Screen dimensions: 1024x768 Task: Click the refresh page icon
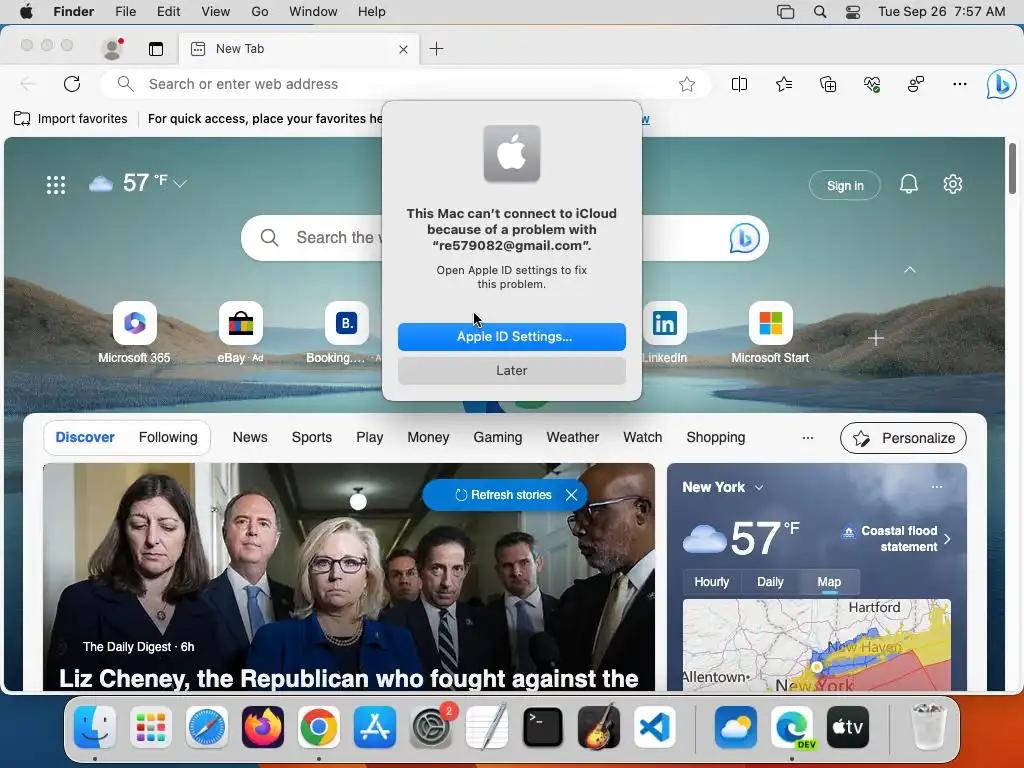point(72,84)
